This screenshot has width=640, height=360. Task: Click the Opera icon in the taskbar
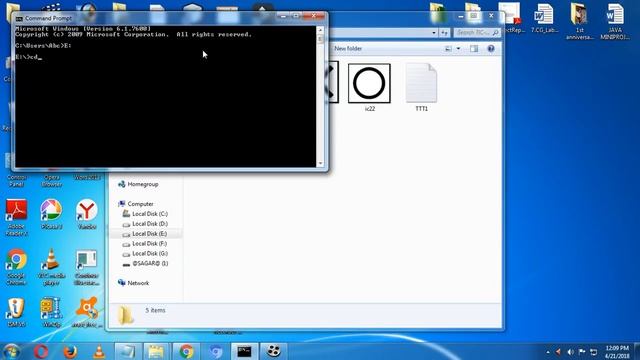pos(41,351)
